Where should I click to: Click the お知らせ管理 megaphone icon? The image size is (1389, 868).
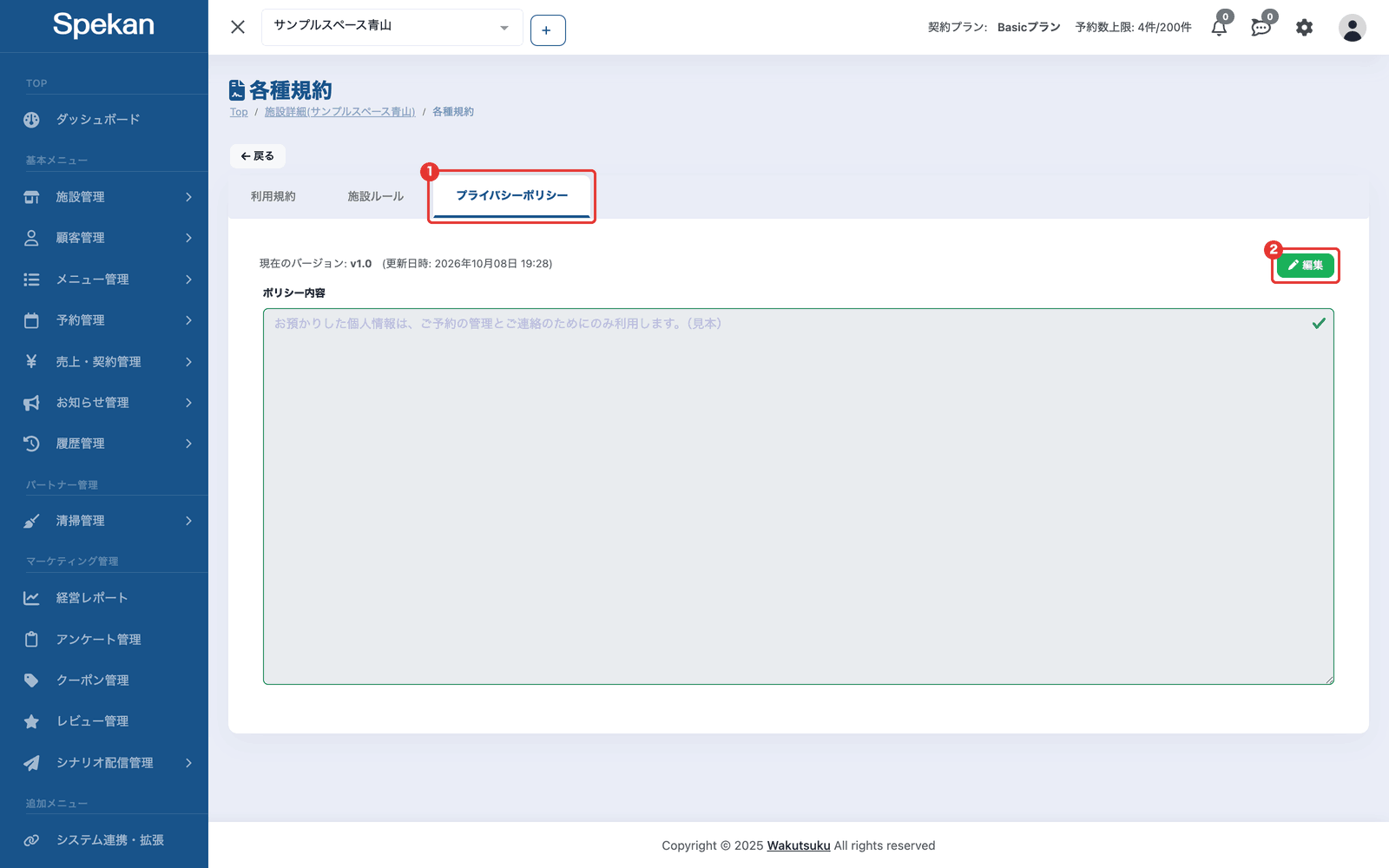[31, 403]
